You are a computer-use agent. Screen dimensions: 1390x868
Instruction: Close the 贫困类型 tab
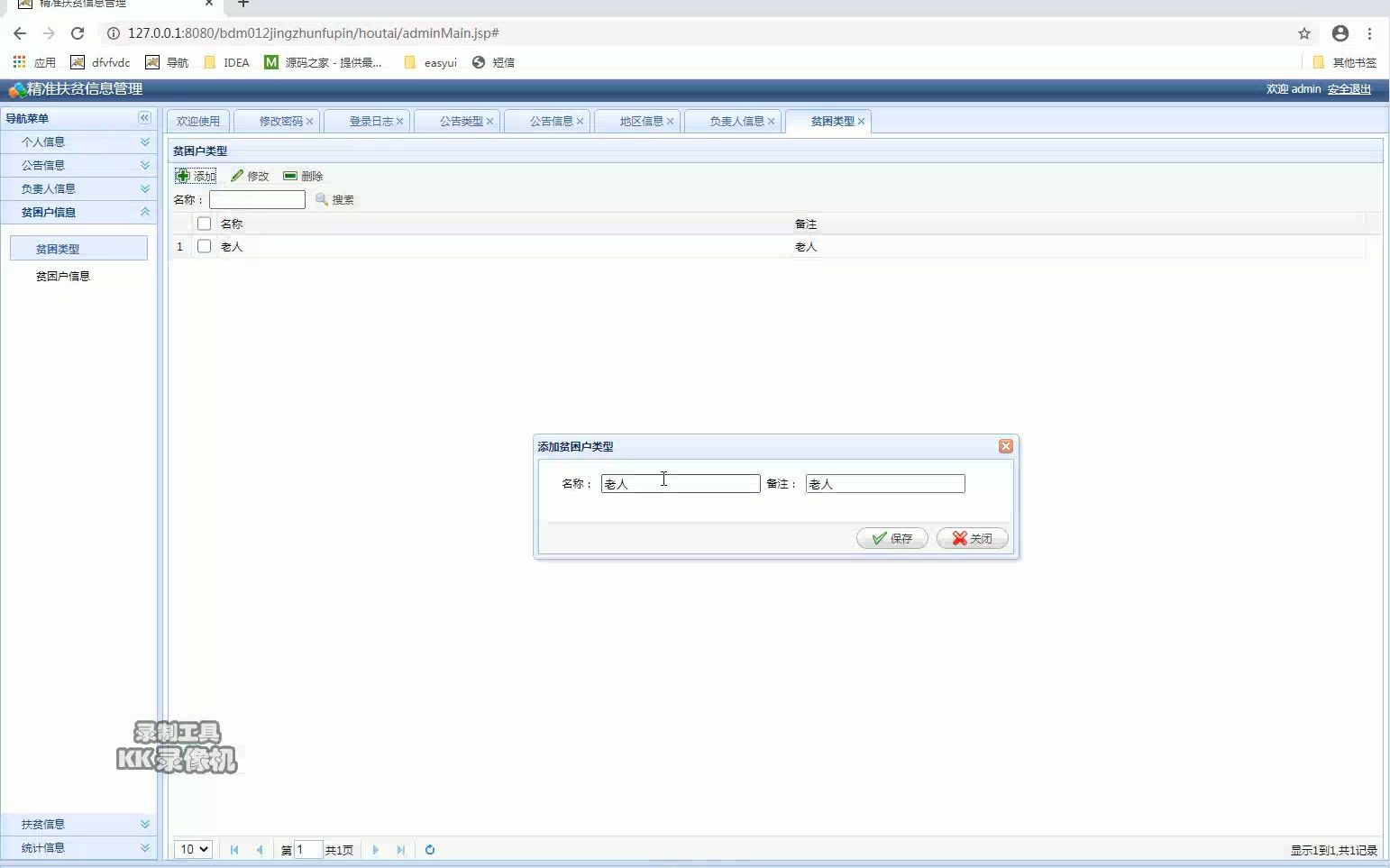(861, 122)
